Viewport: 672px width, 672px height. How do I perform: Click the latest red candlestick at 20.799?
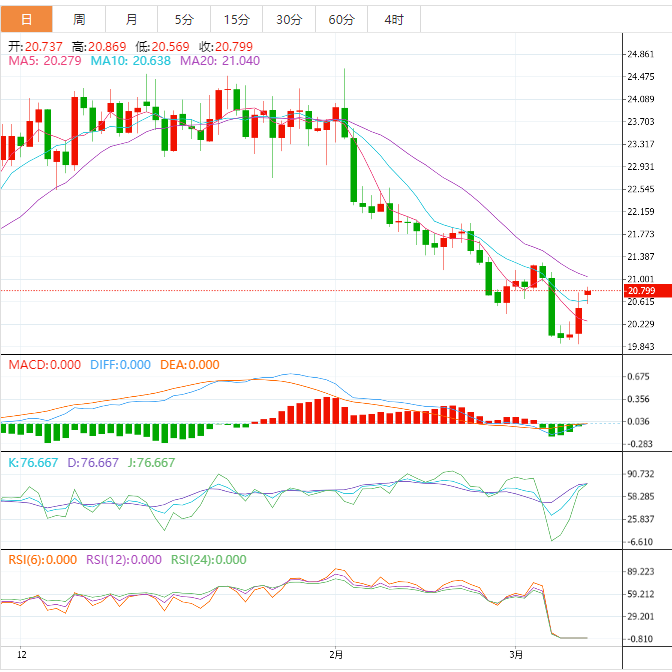[588, 293]
